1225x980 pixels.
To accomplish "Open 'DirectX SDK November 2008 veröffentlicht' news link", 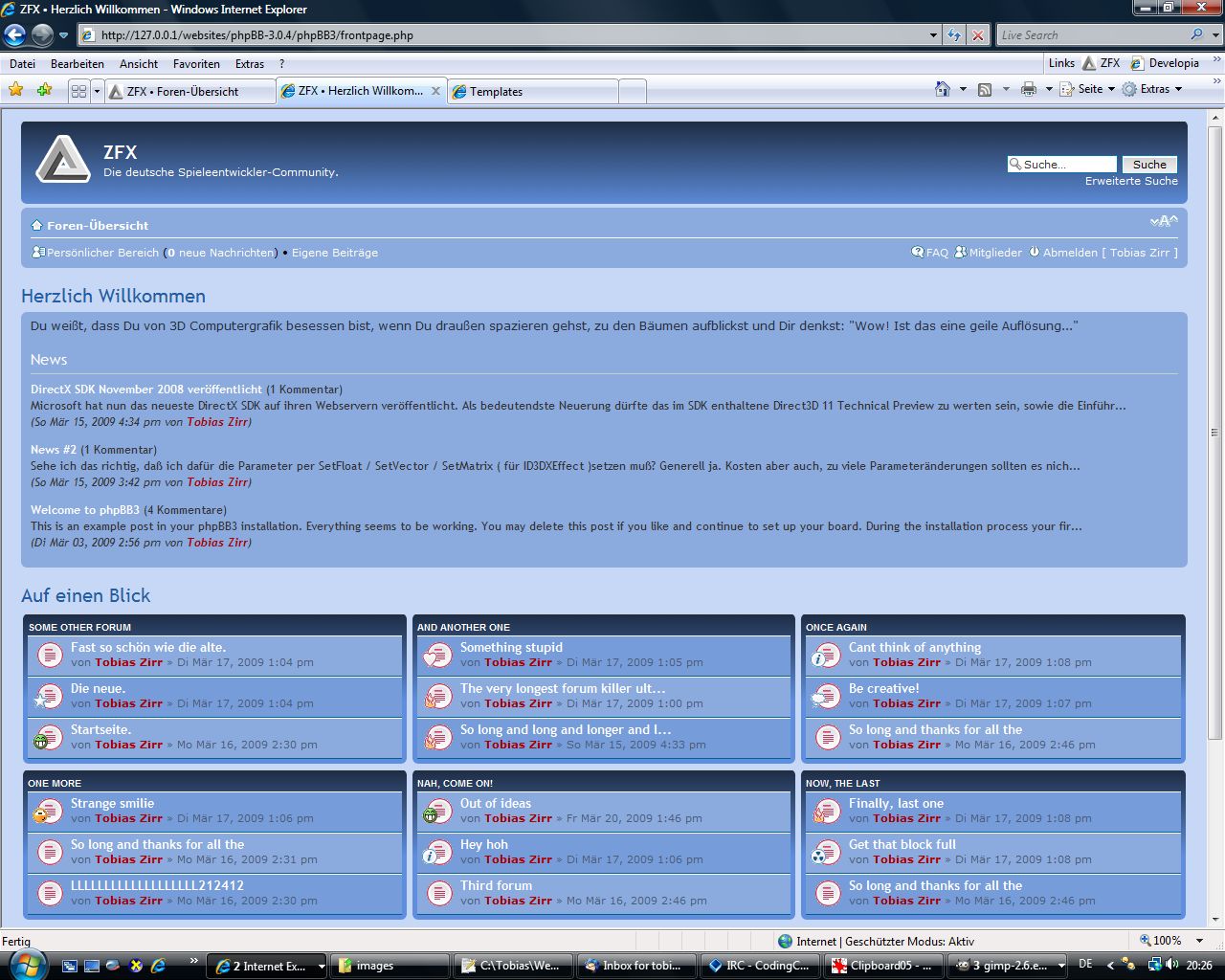I will click(146, 390).
